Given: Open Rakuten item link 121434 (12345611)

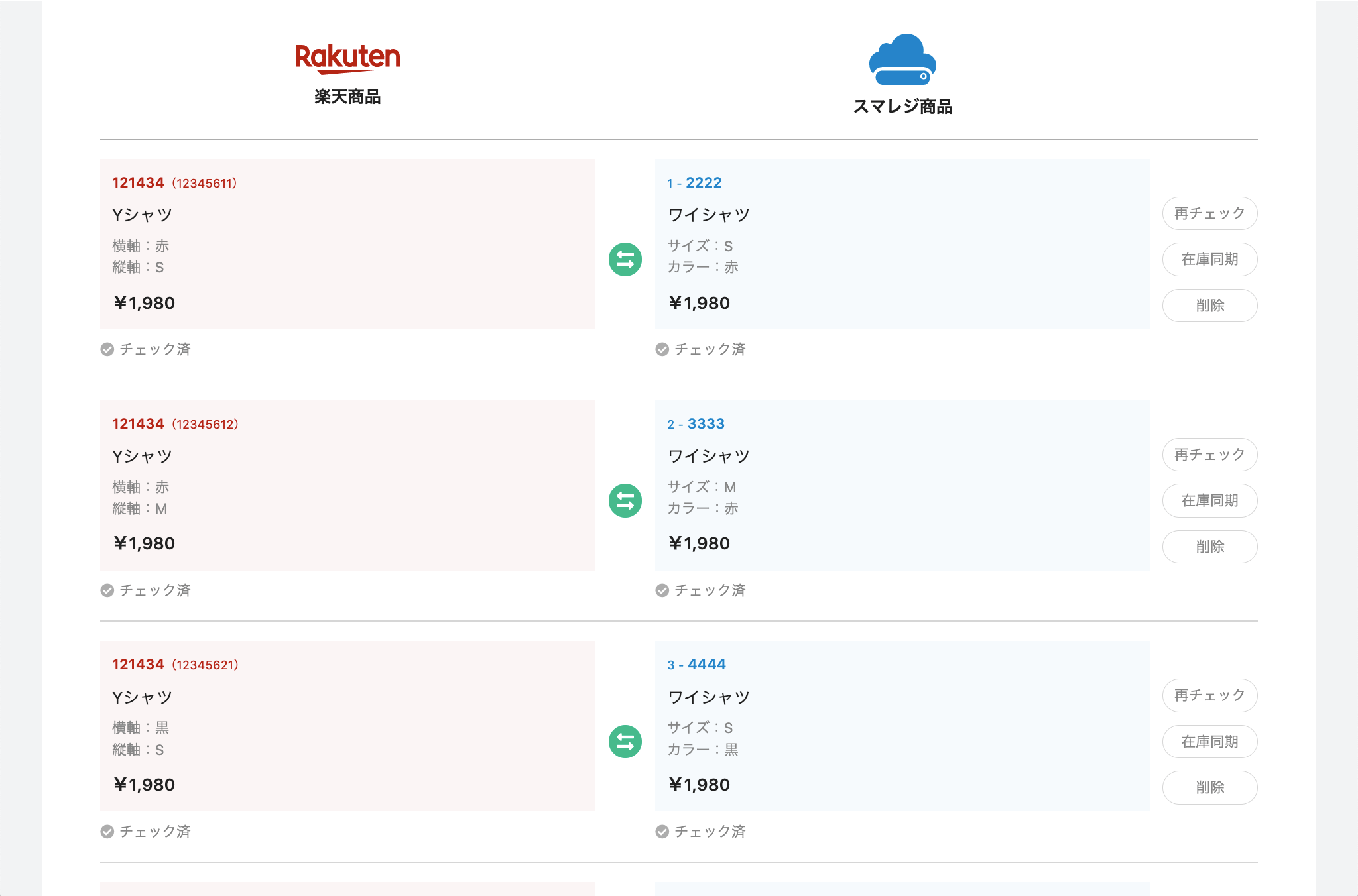Looking at the screenshot, I should 138,183.
